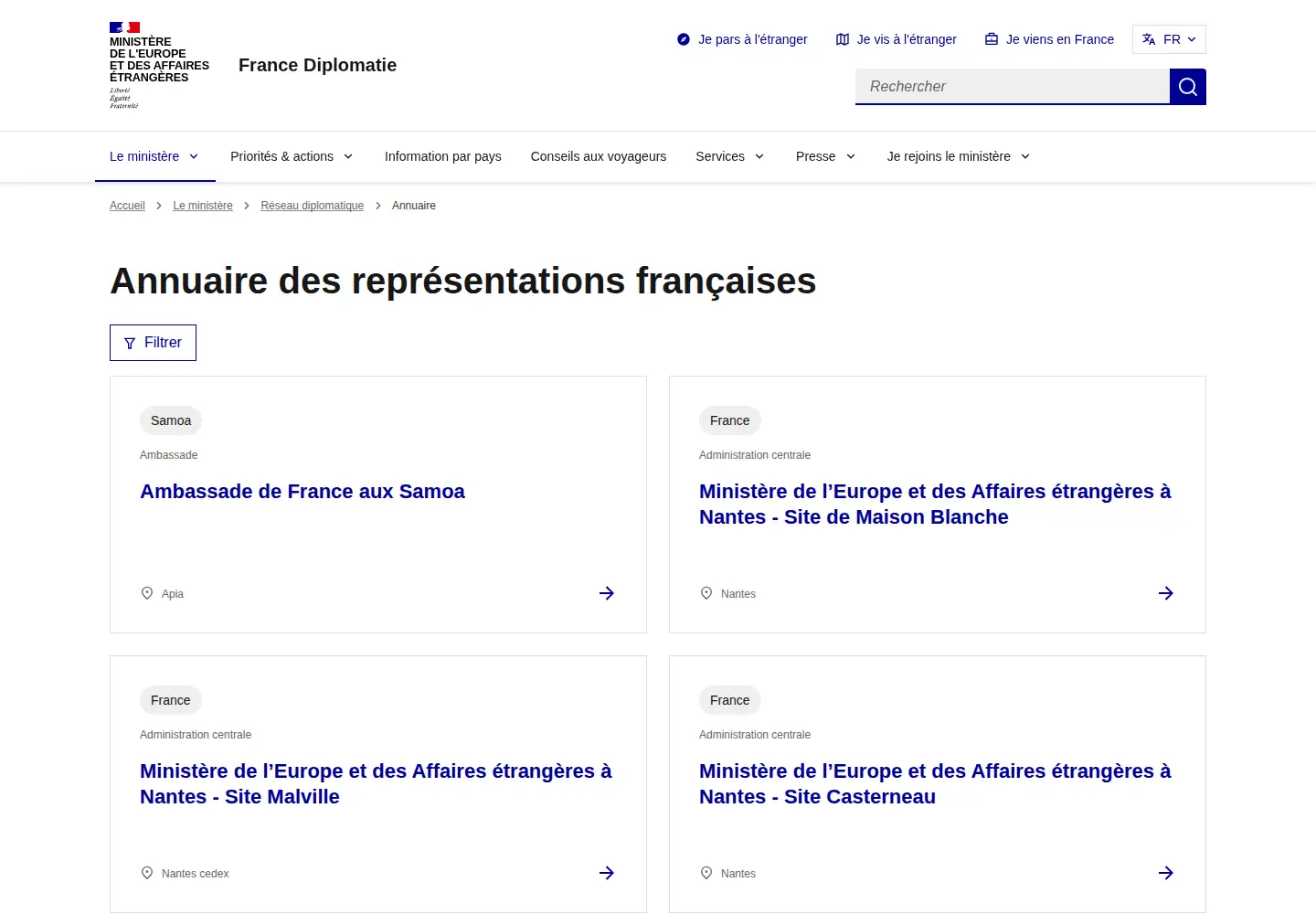Click arrow on Ambassade de France aux Samoa card

pos(607,593)
